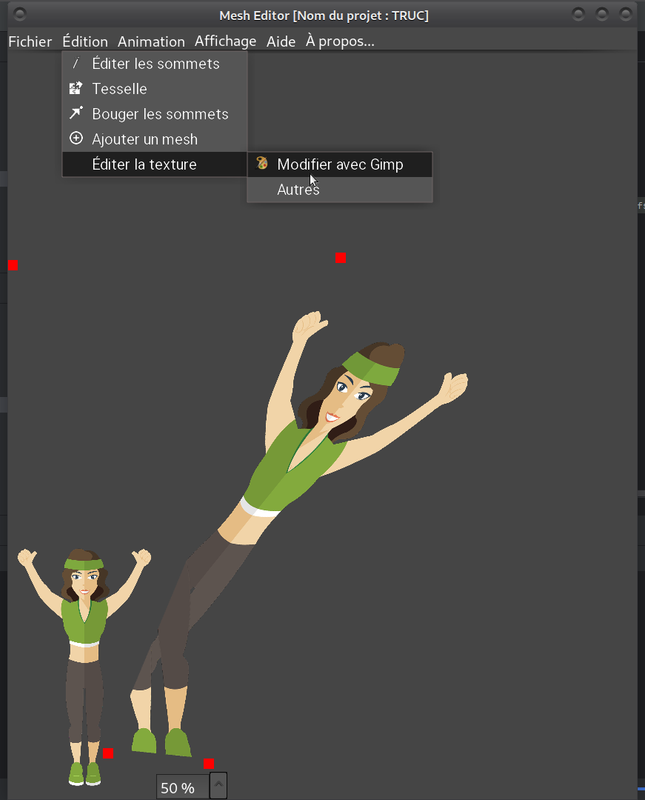This screenshot has height=800, width=645.
Task: Open Éditer la texture submenu
Action: pos(155,164)
